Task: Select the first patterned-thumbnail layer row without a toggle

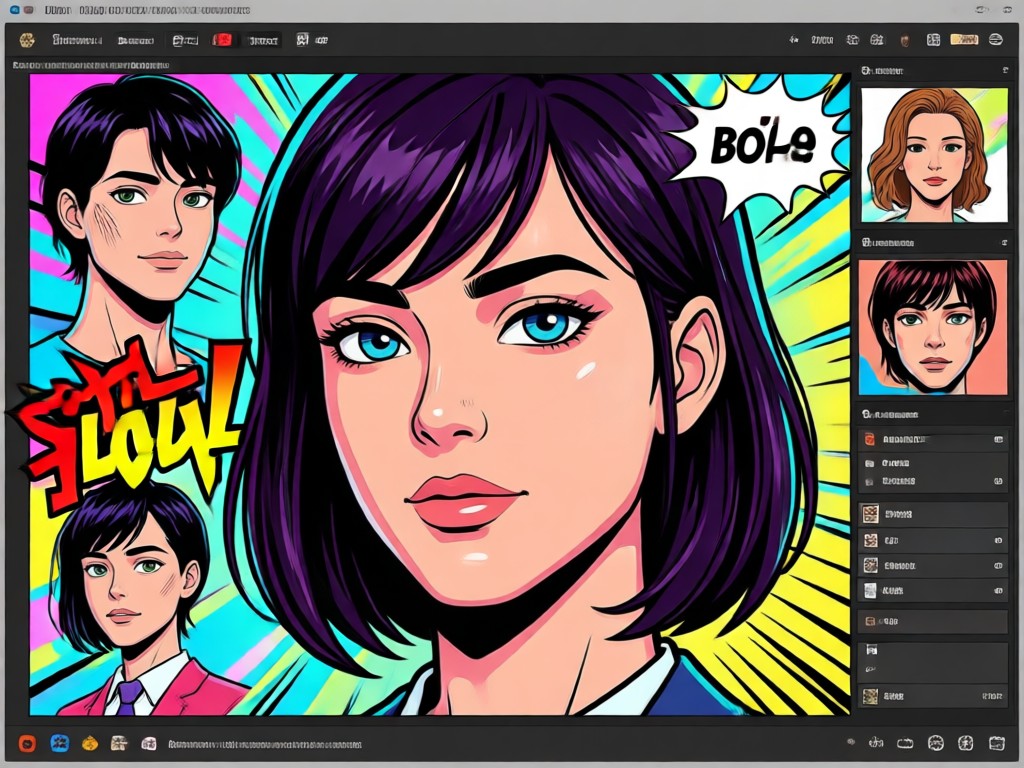Action: click(933, 515)
